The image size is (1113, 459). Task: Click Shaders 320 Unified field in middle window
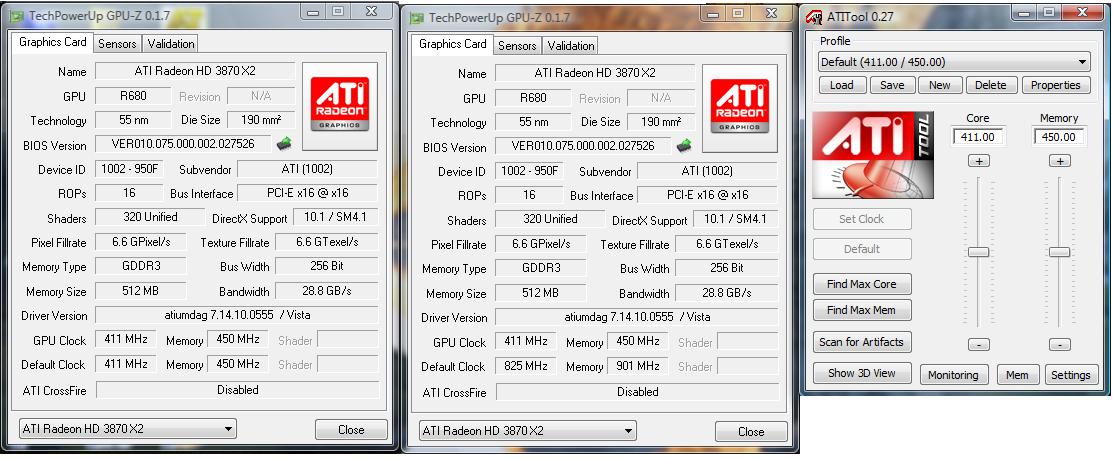tap(550, 219)
